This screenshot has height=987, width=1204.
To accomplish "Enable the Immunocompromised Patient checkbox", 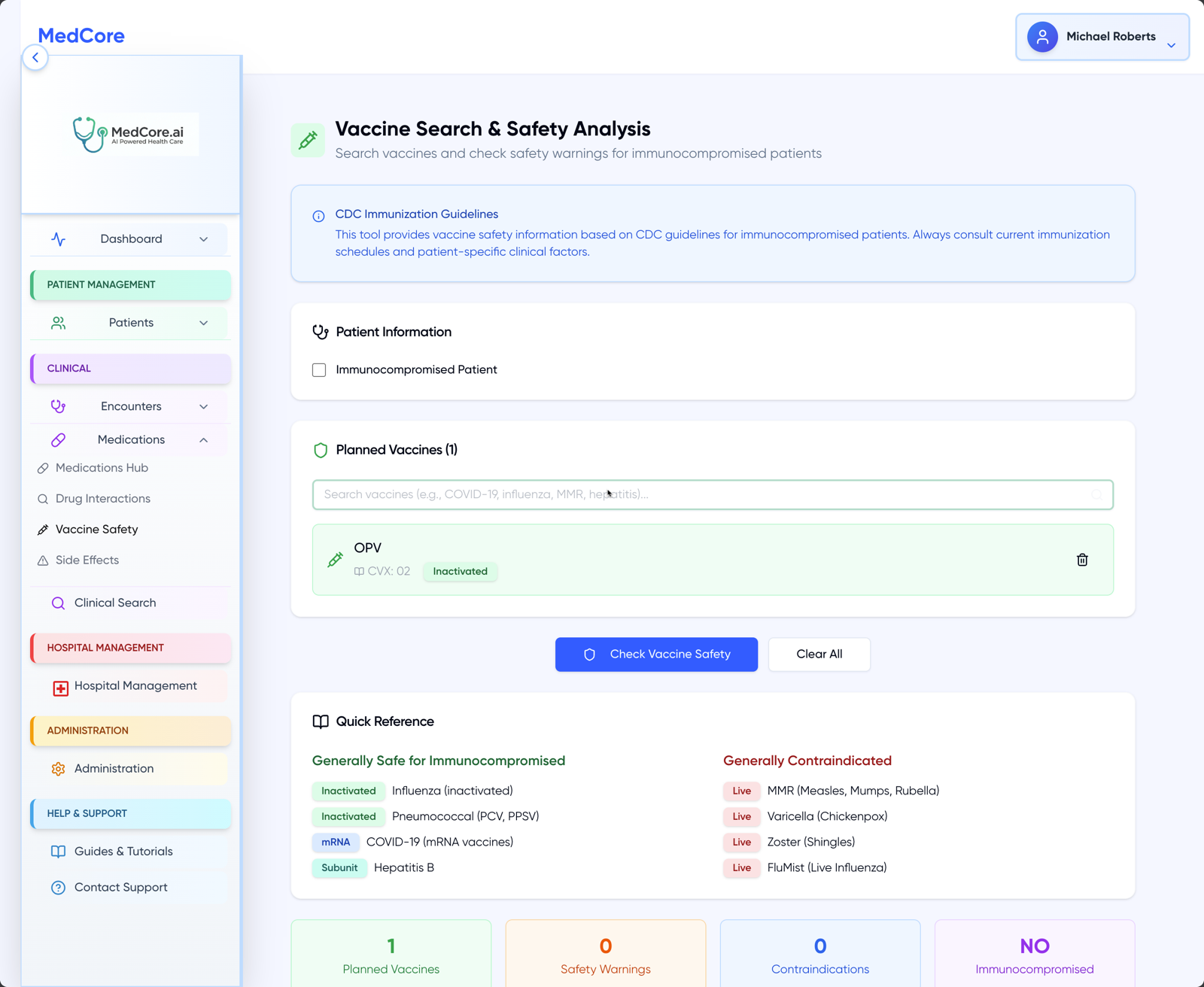I will click(319, 370).
